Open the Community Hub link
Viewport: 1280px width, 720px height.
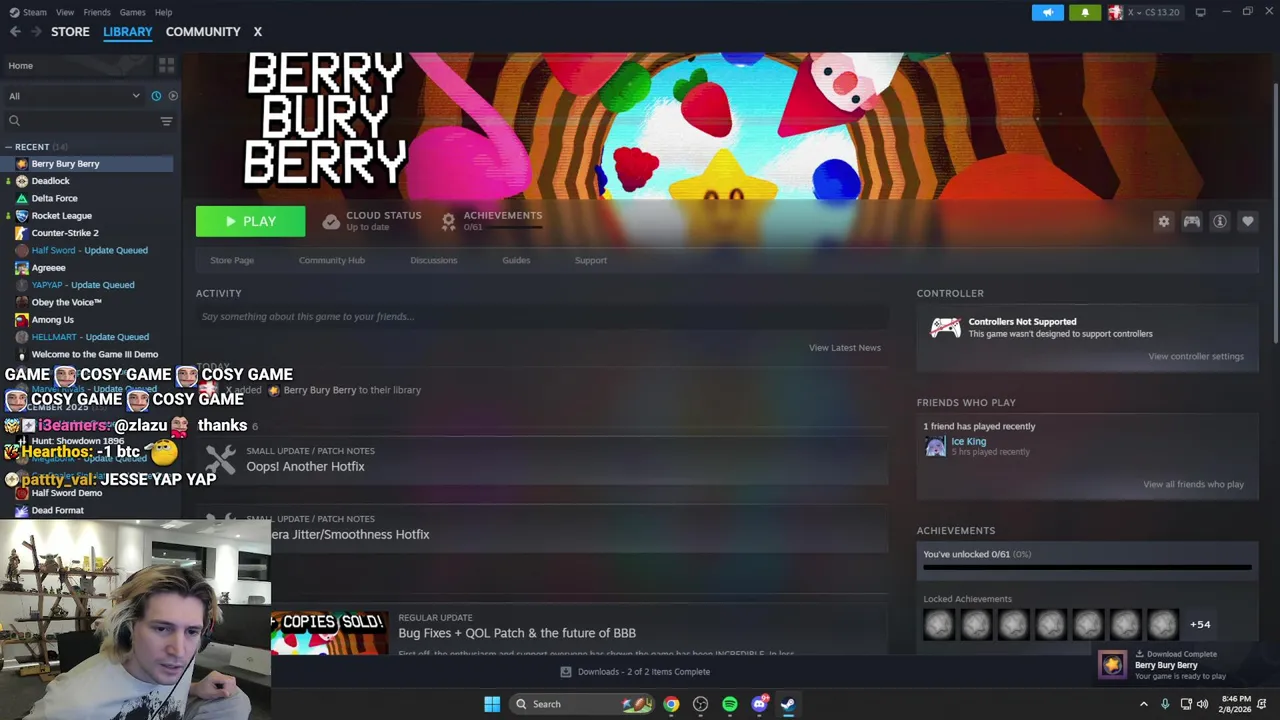pyautogui.click(x=332, y=260)
